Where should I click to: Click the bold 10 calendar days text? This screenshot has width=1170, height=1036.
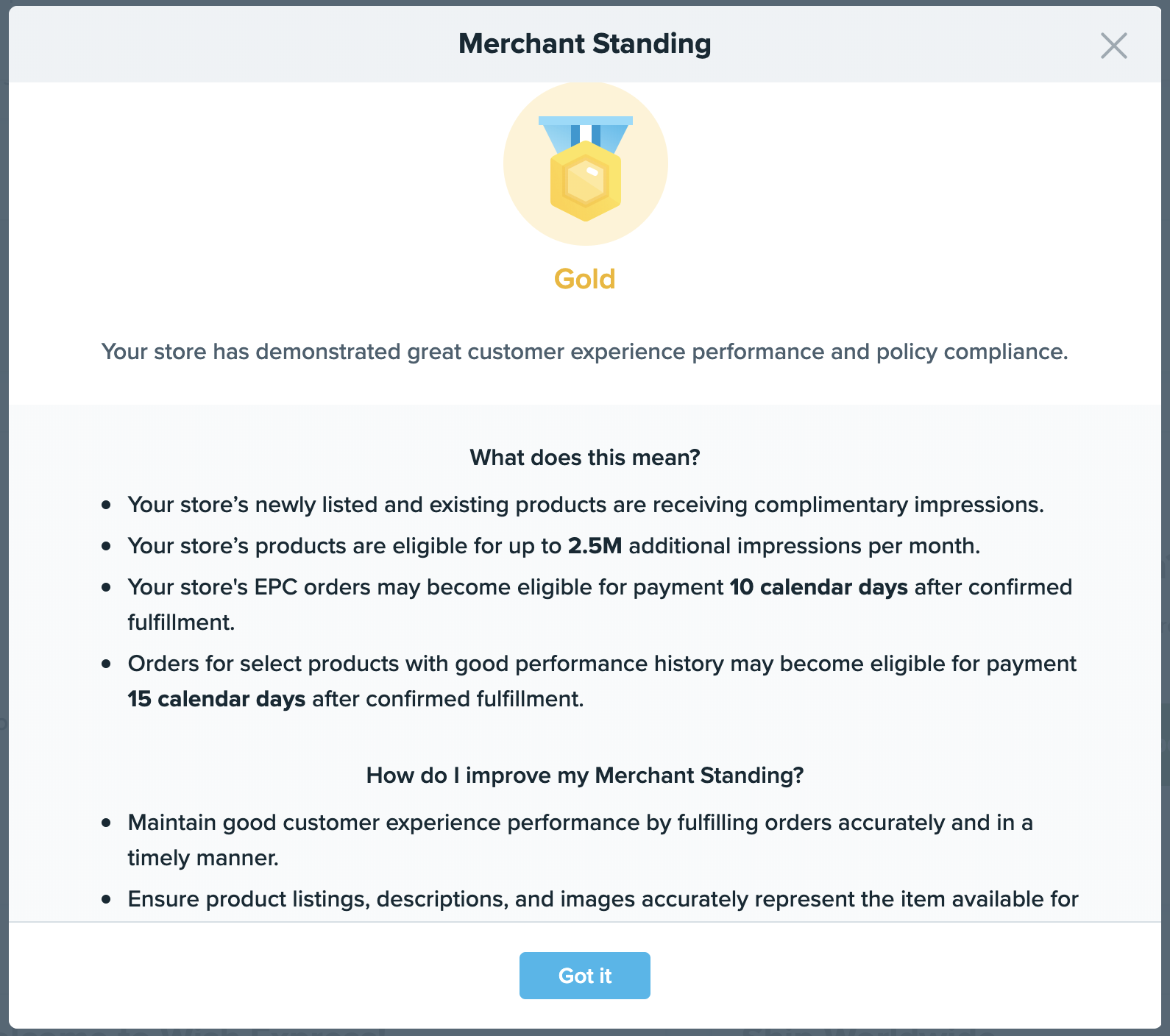(x=818, y=587)
